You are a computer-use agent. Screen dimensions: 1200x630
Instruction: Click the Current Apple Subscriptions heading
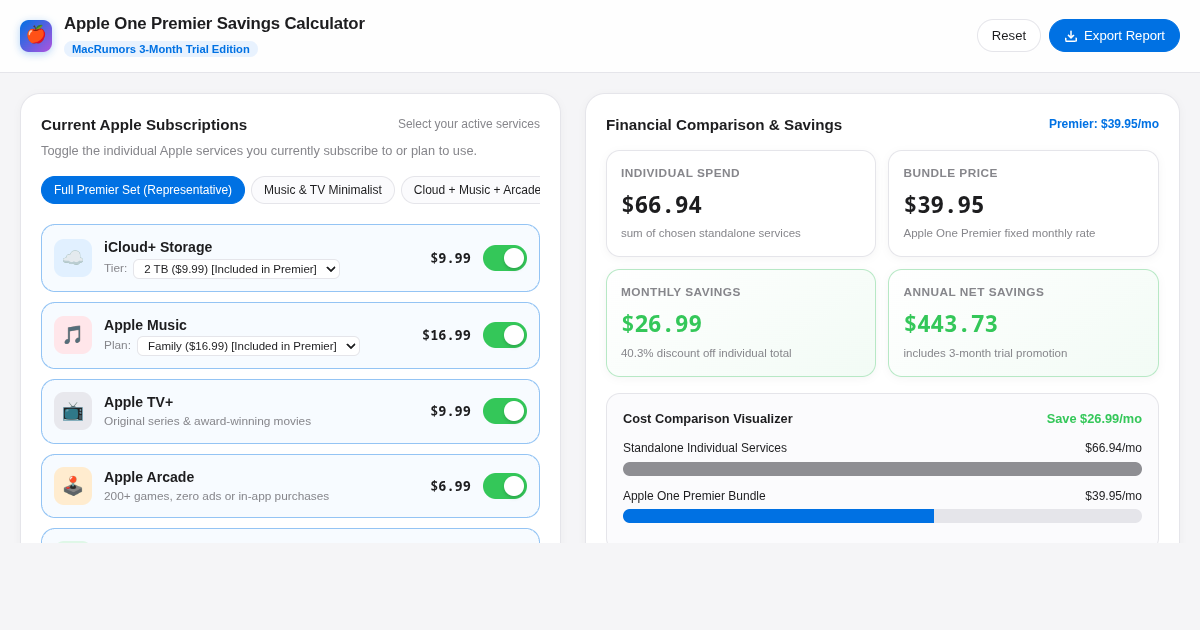coord(144,125)
